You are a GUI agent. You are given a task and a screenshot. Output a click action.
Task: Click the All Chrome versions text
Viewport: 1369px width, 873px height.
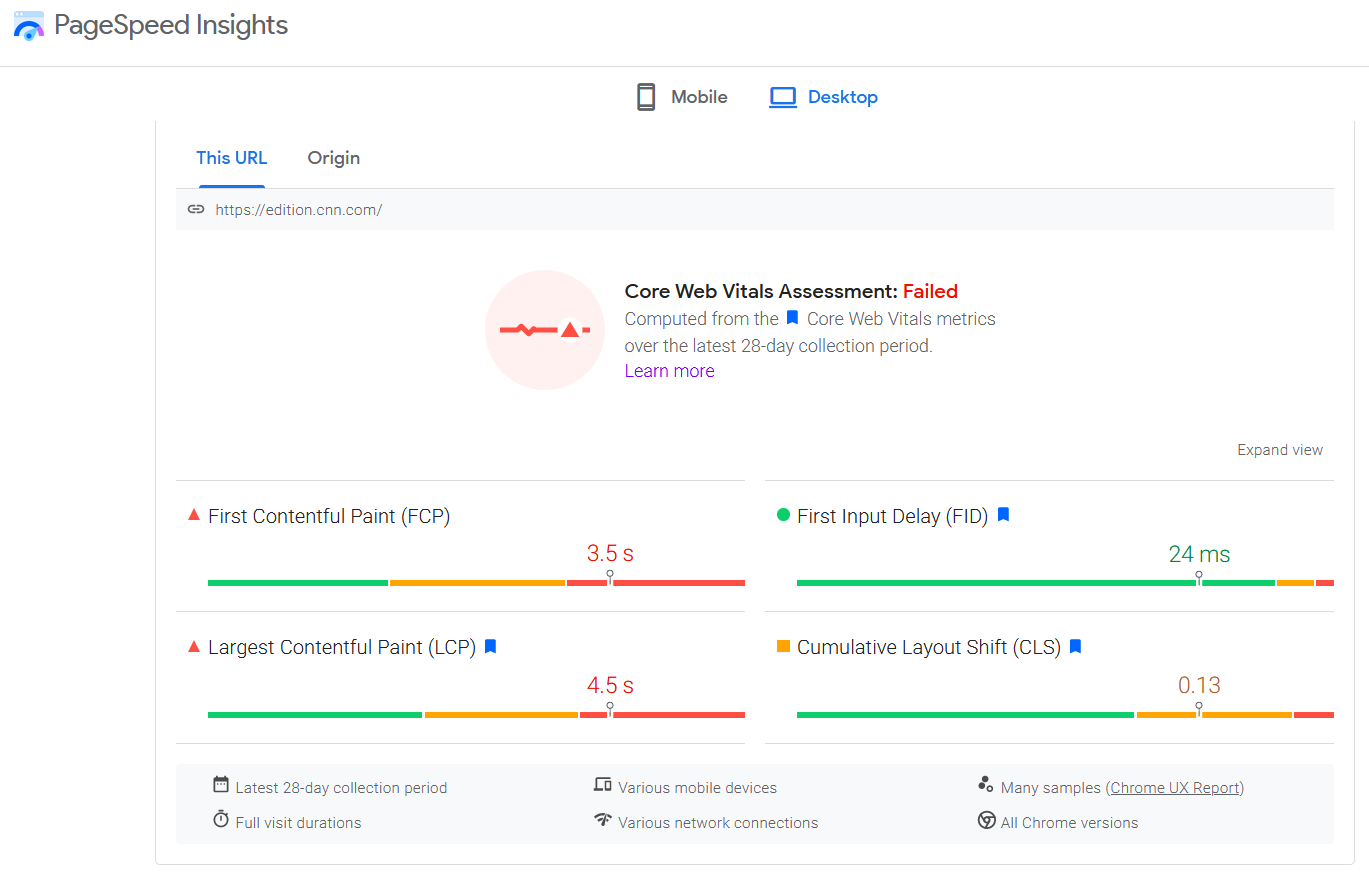pos(1069,823)
